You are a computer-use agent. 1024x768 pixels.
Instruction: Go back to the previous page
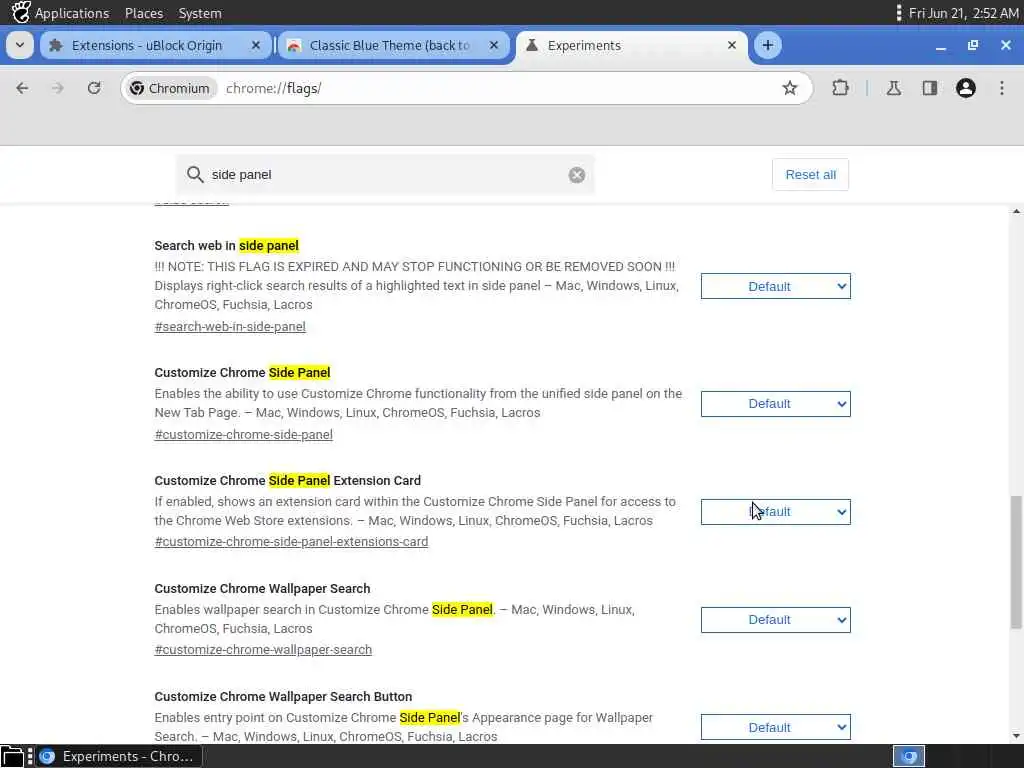point(22,88)
